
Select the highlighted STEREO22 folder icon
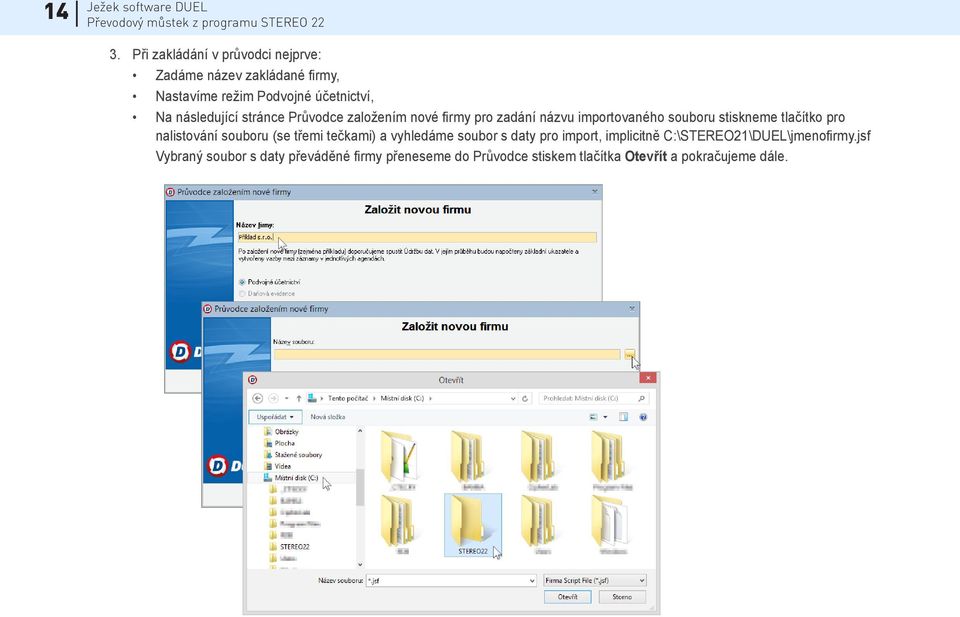(x=473, y=525)
